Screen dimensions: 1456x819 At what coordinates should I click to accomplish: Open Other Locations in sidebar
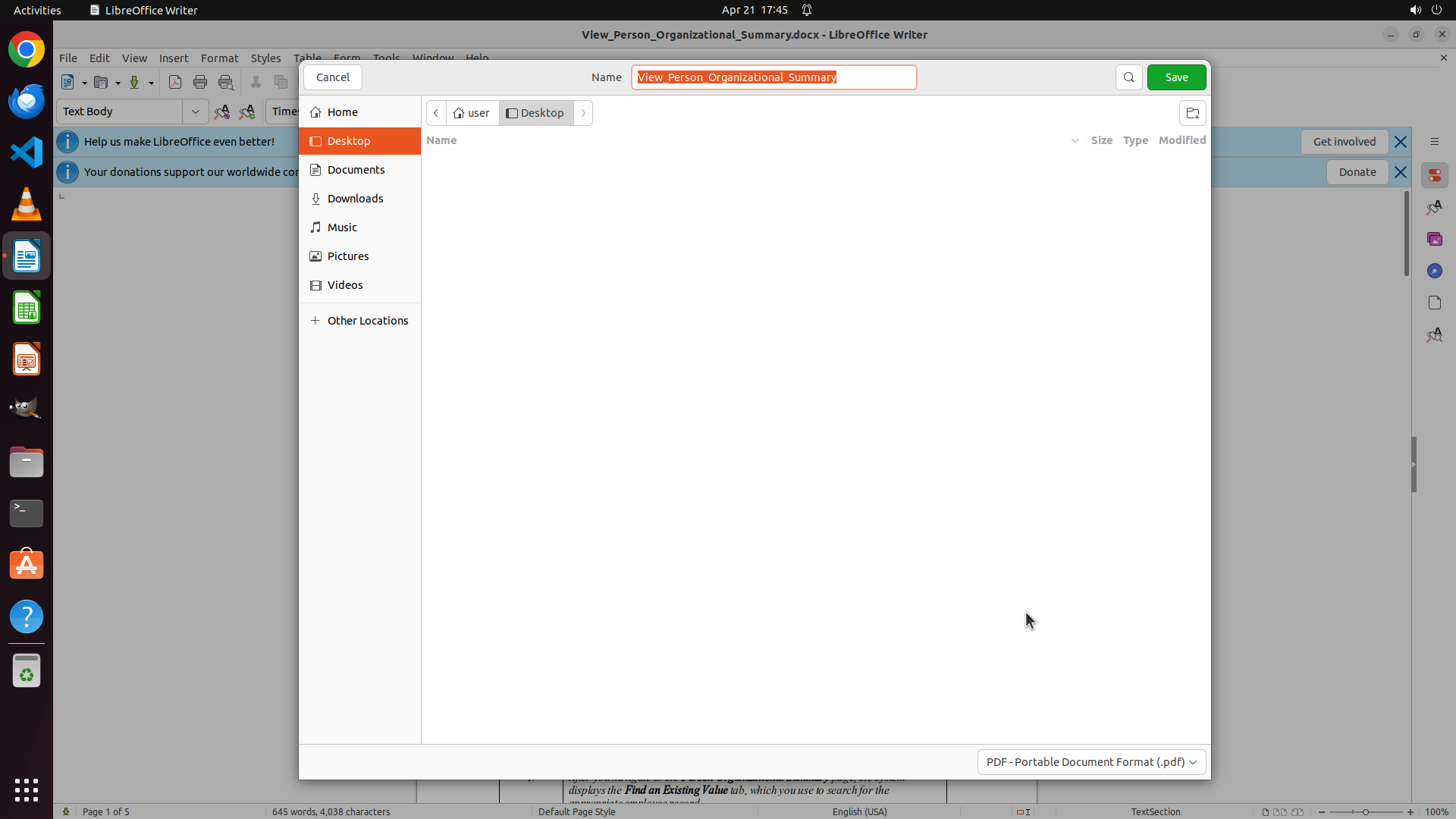click(367, 321)
